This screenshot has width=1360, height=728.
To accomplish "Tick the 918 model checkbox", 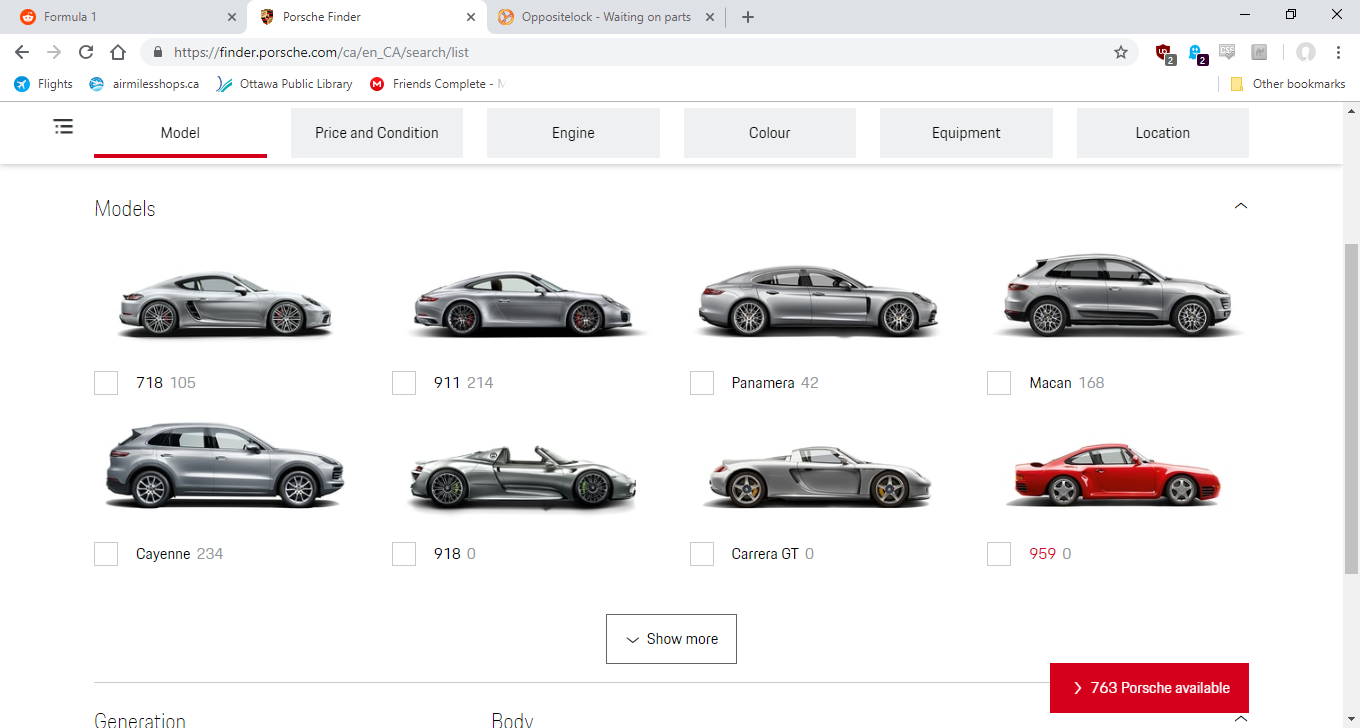I will point(404,554).
